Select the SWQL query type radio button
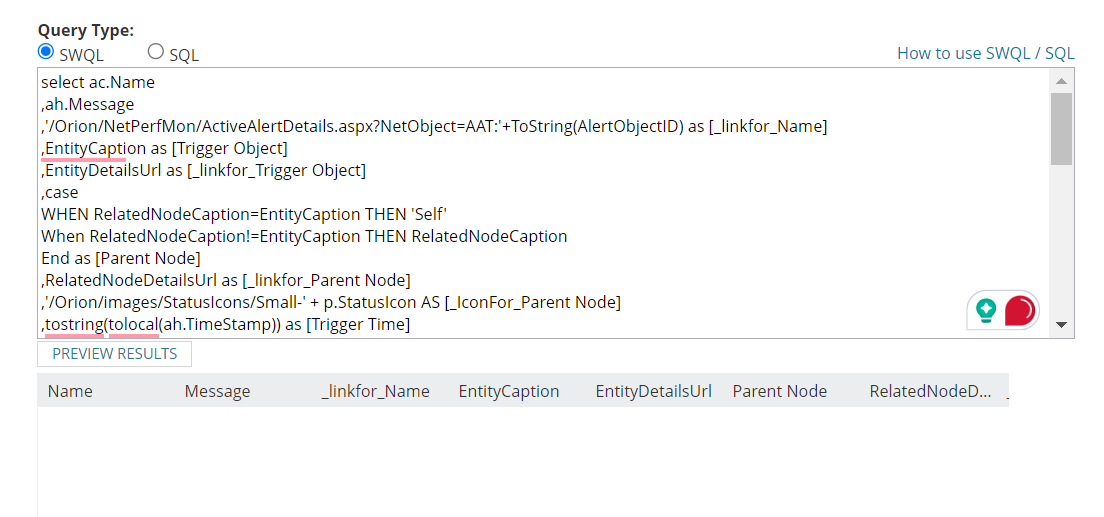Image resolution: width=1104 pixels, height=517 pixels. [46, 52]
